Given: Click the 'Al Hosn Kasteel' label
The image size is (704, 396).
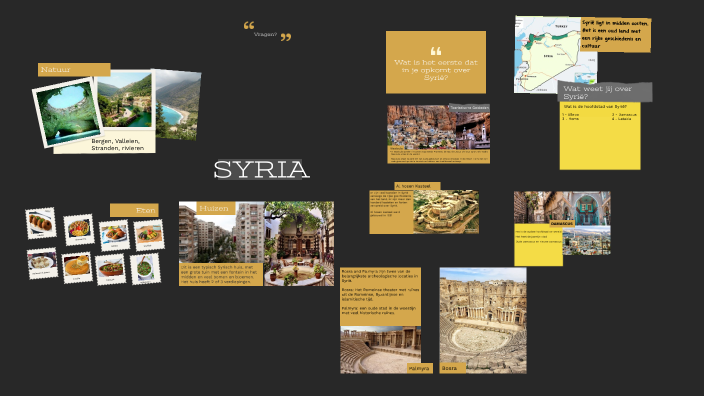Looking at the screenshot, I should [x=417, y=186].
